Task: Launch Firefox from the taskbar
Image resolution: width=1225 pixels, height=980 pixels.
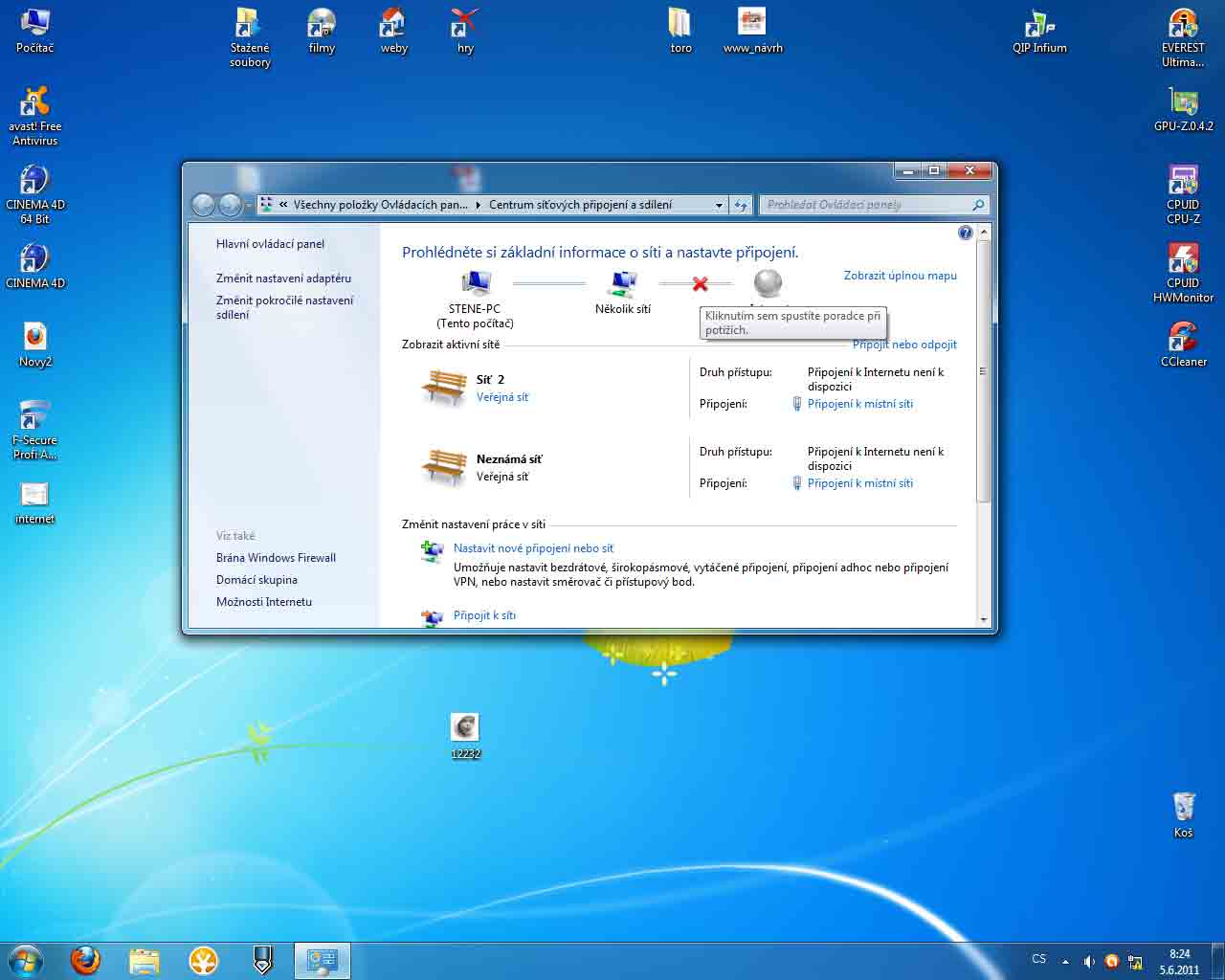Action: click(86, 960)
